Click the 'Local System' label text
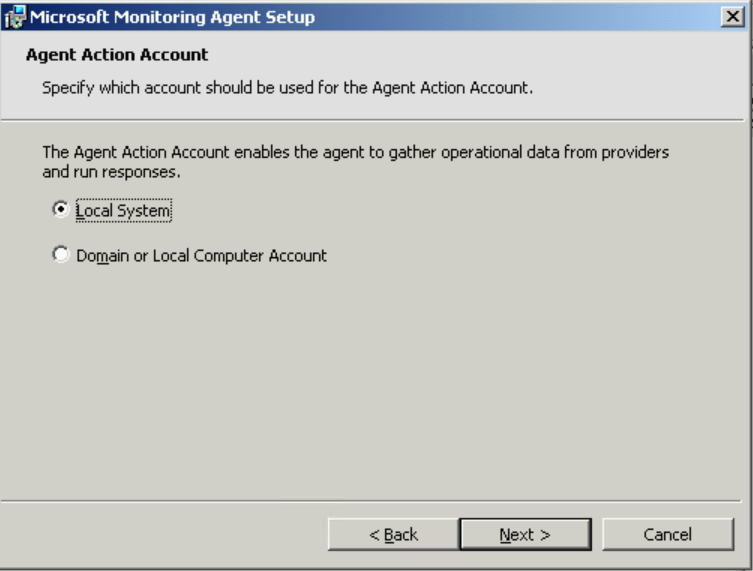The height and width of the screenshot is (571, 753). tap(123, 210)
